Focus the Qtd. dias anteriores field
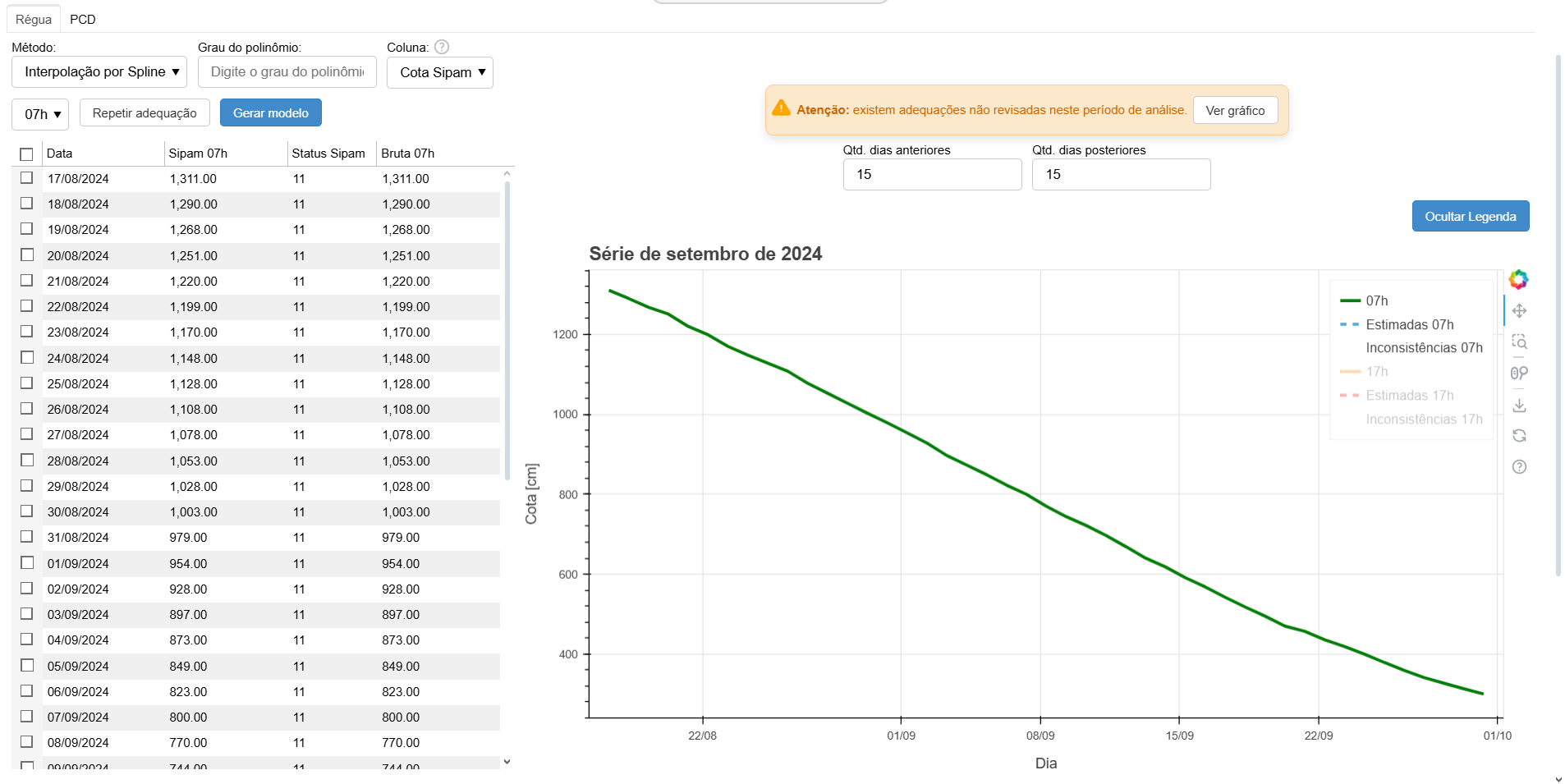The image size is (1565, 784). [x=932, y=175]
